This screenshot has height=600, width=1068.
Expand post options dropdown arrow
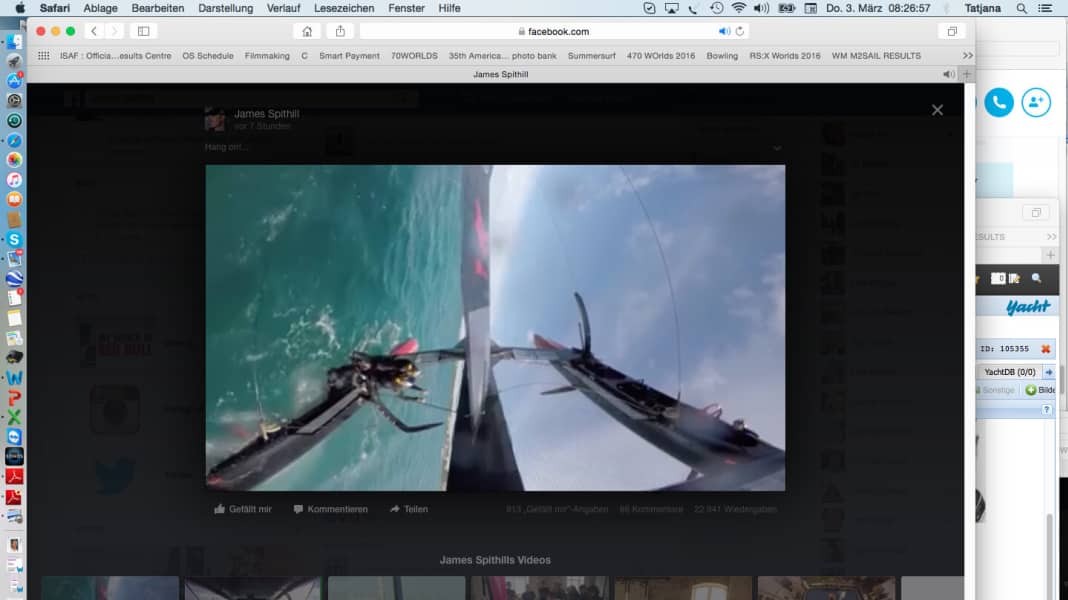(x=776, y=148)
